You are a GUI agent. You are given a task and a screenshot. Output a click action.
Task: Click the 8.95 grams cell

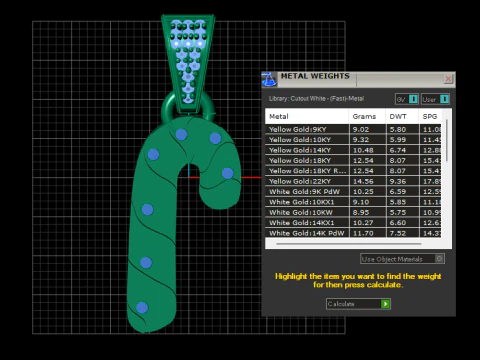(367, 212)
